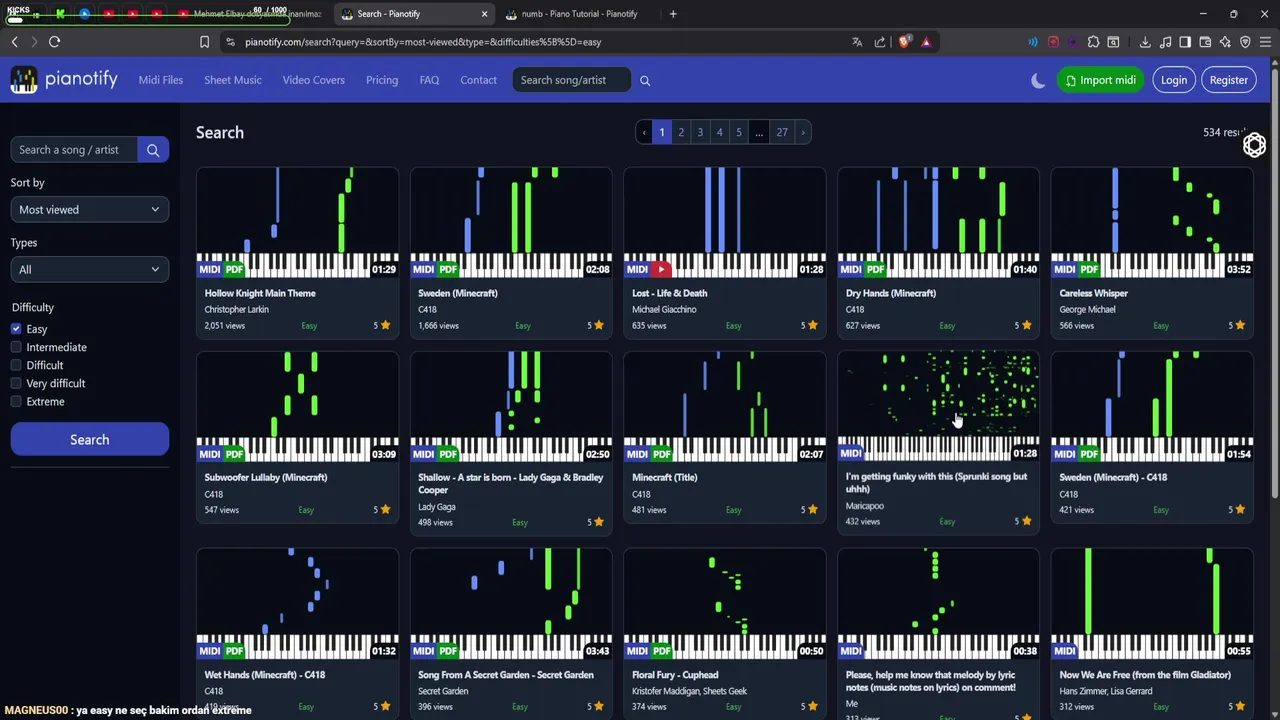Click the header search magnifier icon
1280x720 pixels.
point(645,80)
